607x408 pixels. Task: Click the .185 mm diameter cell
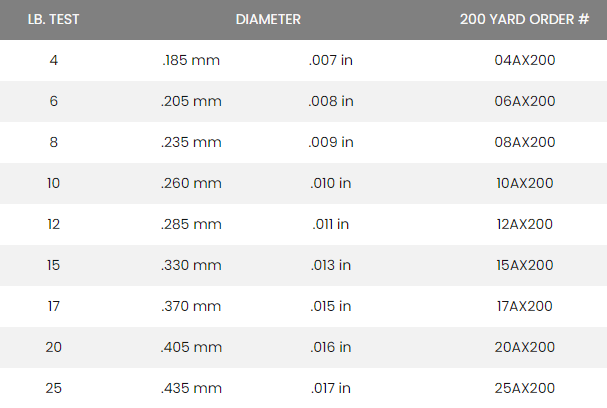coord(191,60)
